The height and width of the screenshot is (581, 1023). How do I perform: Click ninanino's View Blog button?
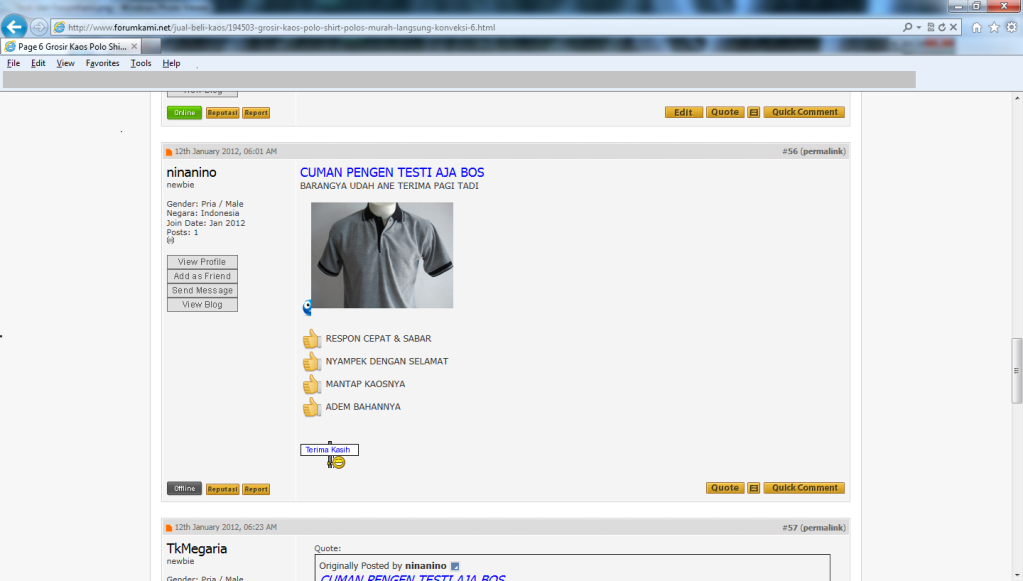[x=202, y=305]
